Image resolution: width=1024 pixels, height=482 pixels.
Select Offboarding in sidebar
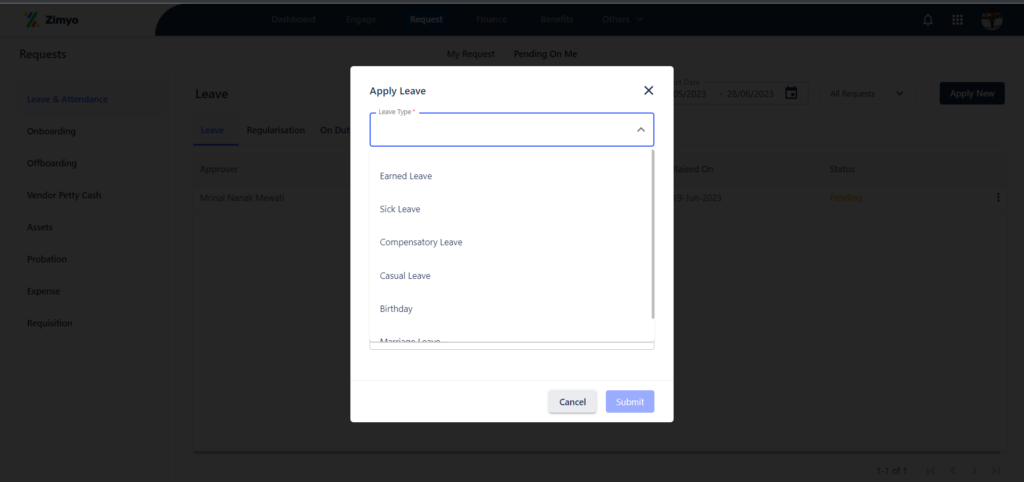[x=52, y=163]
